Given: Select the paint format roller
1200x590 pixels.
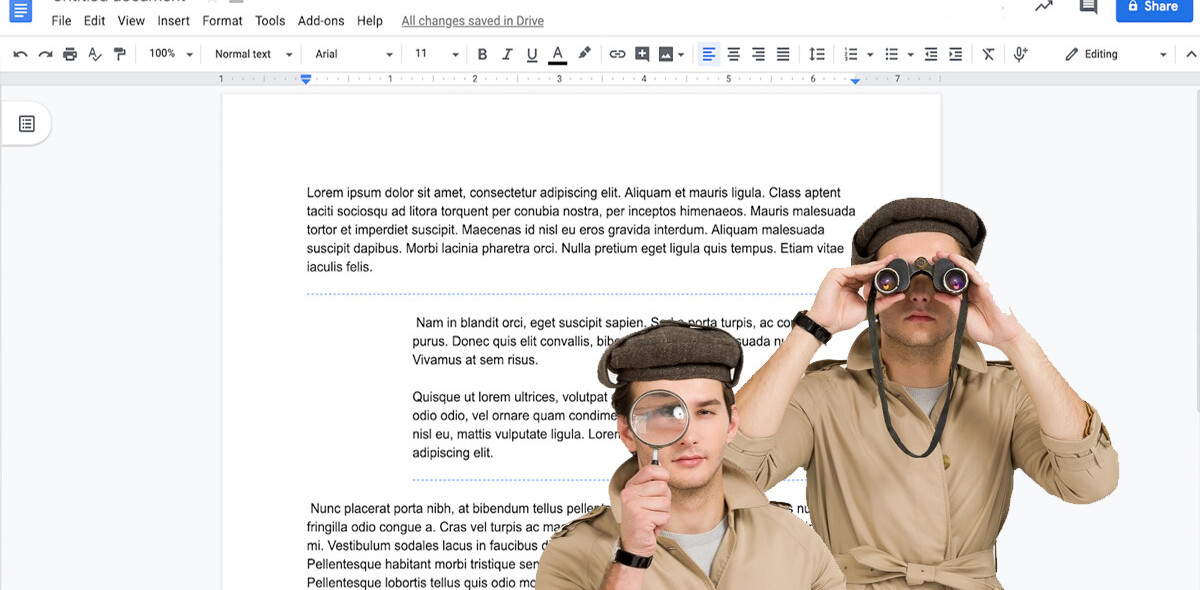Looking at the screenshot, I should 120,54.
